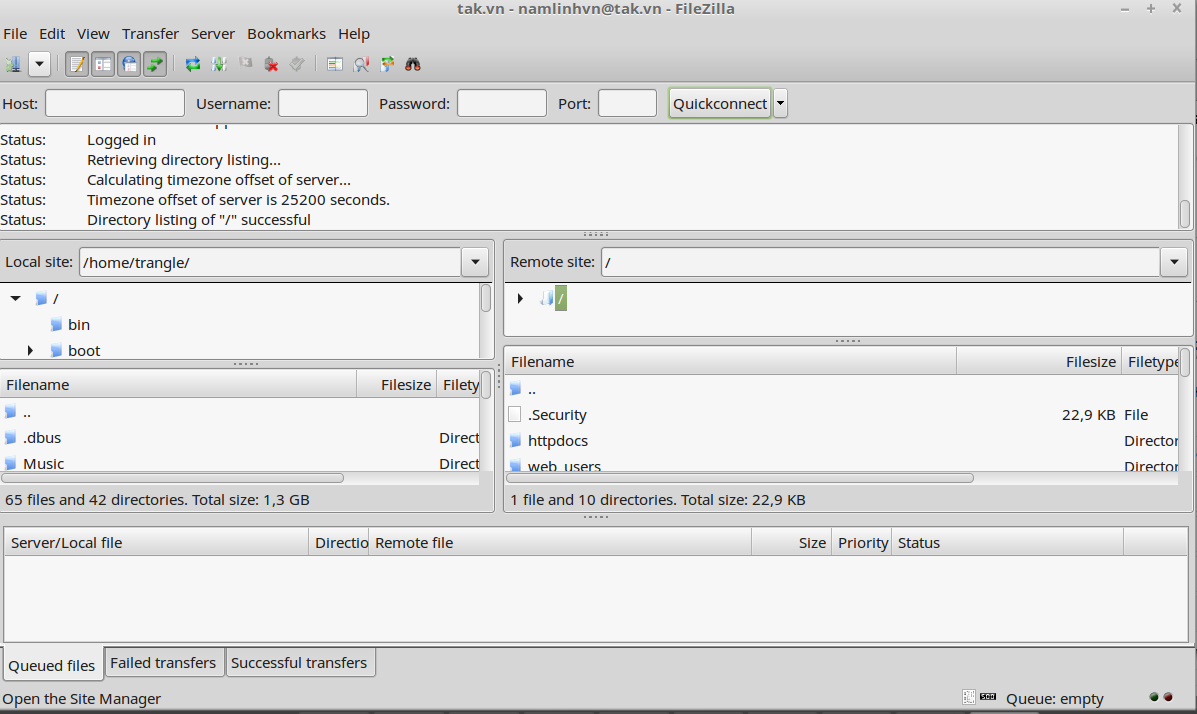Reconnect to last server icon
Screen dimensions: 1197x714
coord(297,64)
